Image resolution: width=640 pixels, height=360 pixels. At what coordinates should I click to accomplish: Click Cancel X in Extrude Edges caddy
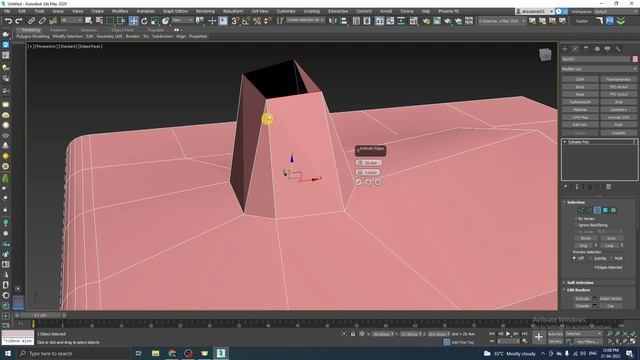tap(378, 182)
